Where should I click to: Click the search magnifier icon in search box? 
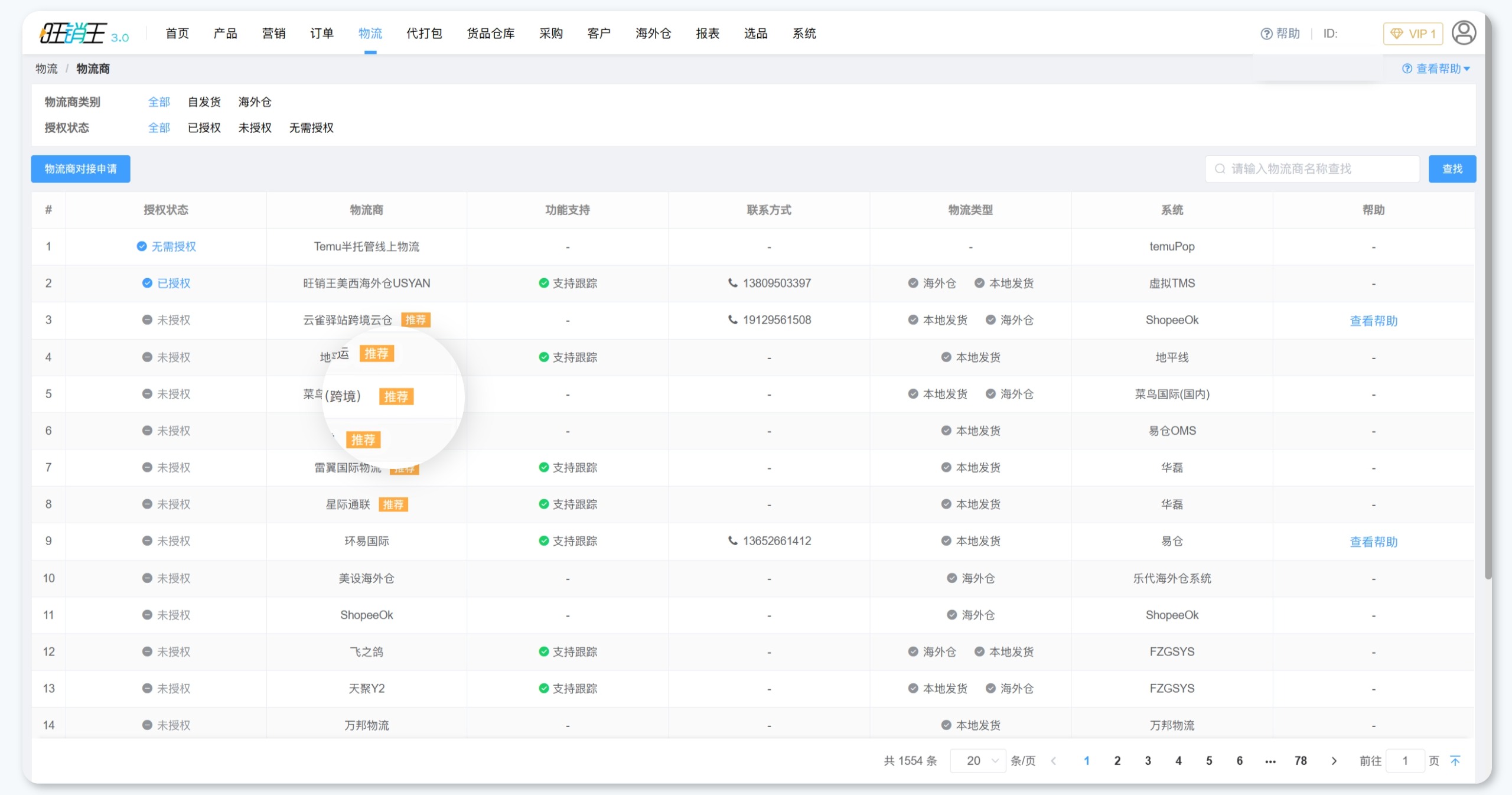coord(1220,169)
